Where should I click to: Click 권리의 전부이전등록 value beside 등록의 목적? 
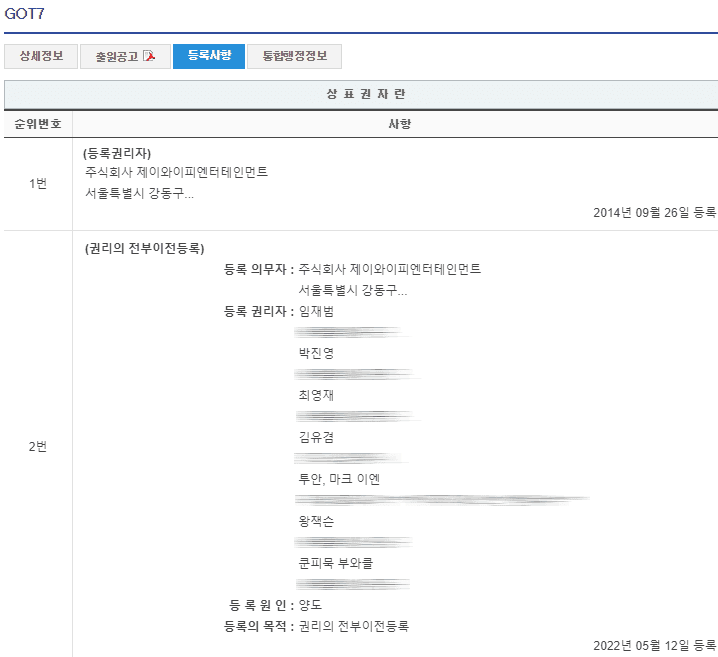click(354, 626)
